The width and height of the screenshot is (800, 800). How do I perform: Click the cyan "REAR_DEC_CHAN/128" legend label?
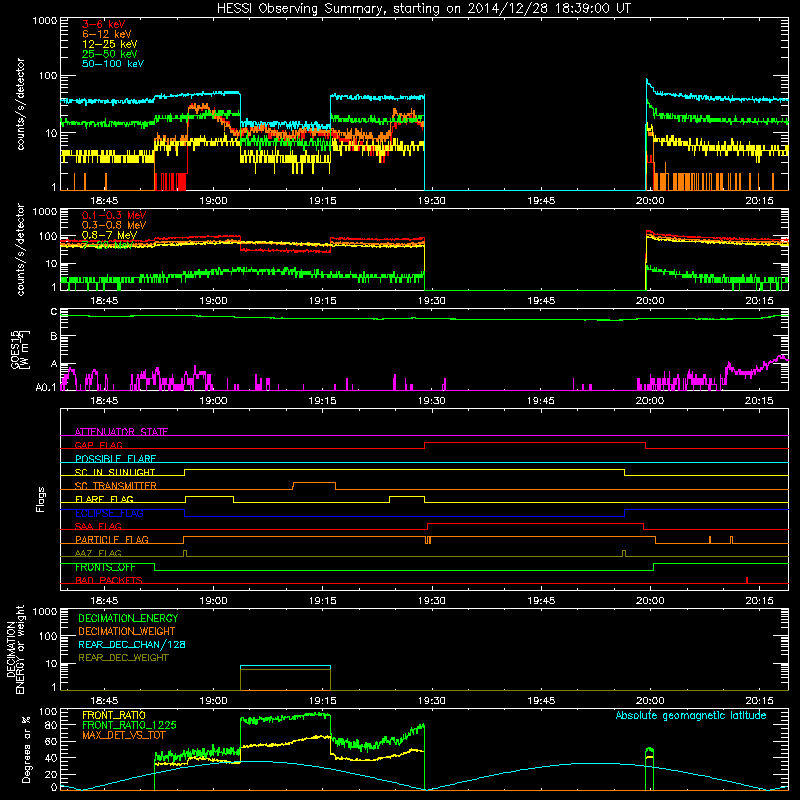pos(132,644)
